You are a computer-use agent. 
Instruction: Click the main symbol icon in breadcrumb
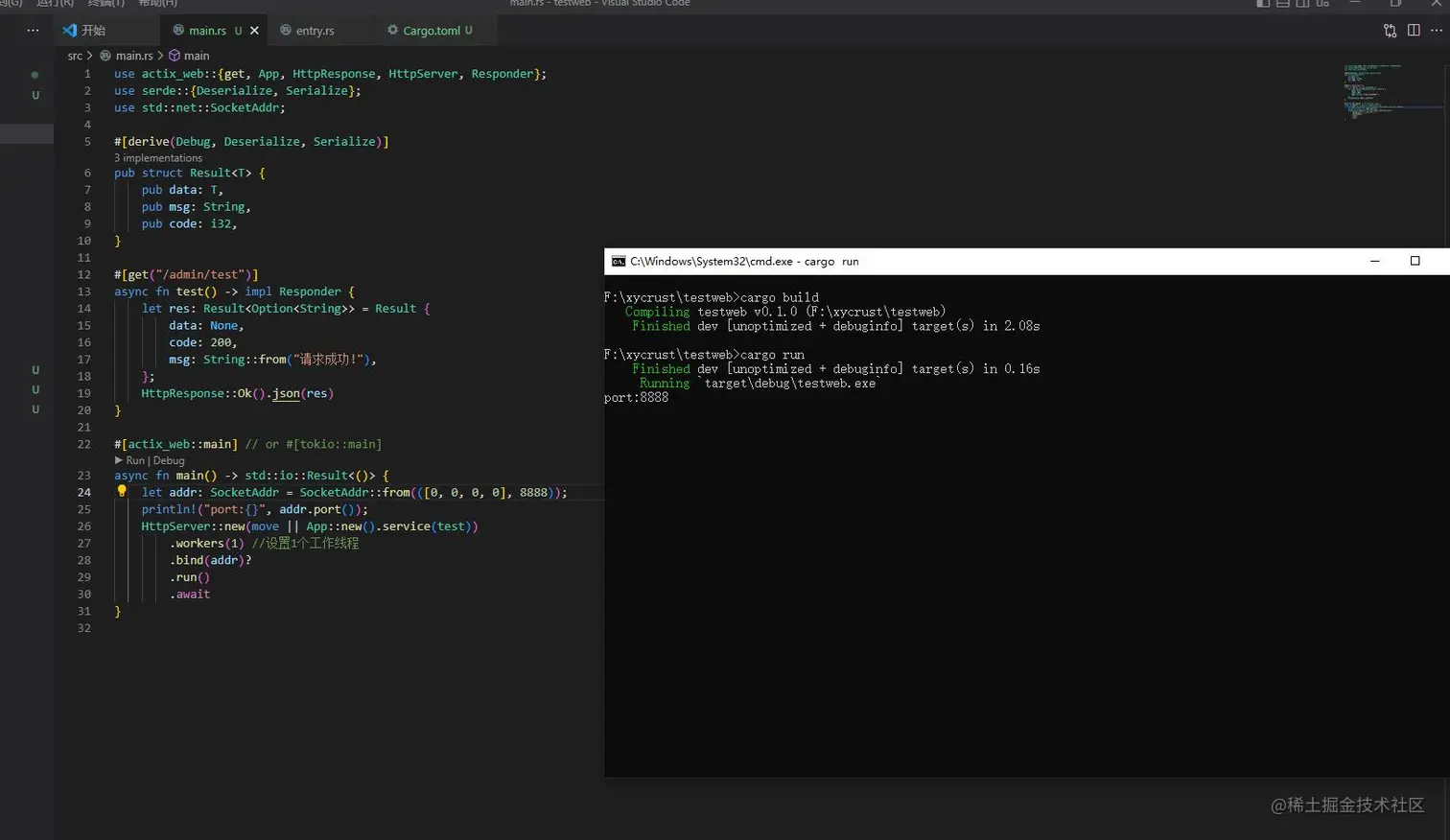pos(175,56)
